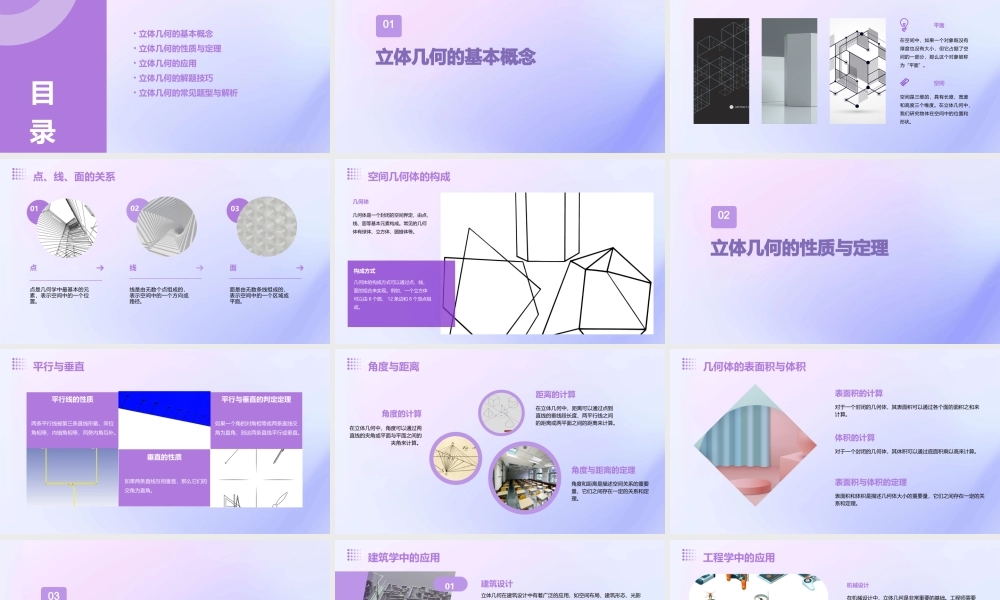The image size is (1000, 600).
Task: Click the contents item 立体几何的常见题型与解析
Action: click(x=186, y=92)
